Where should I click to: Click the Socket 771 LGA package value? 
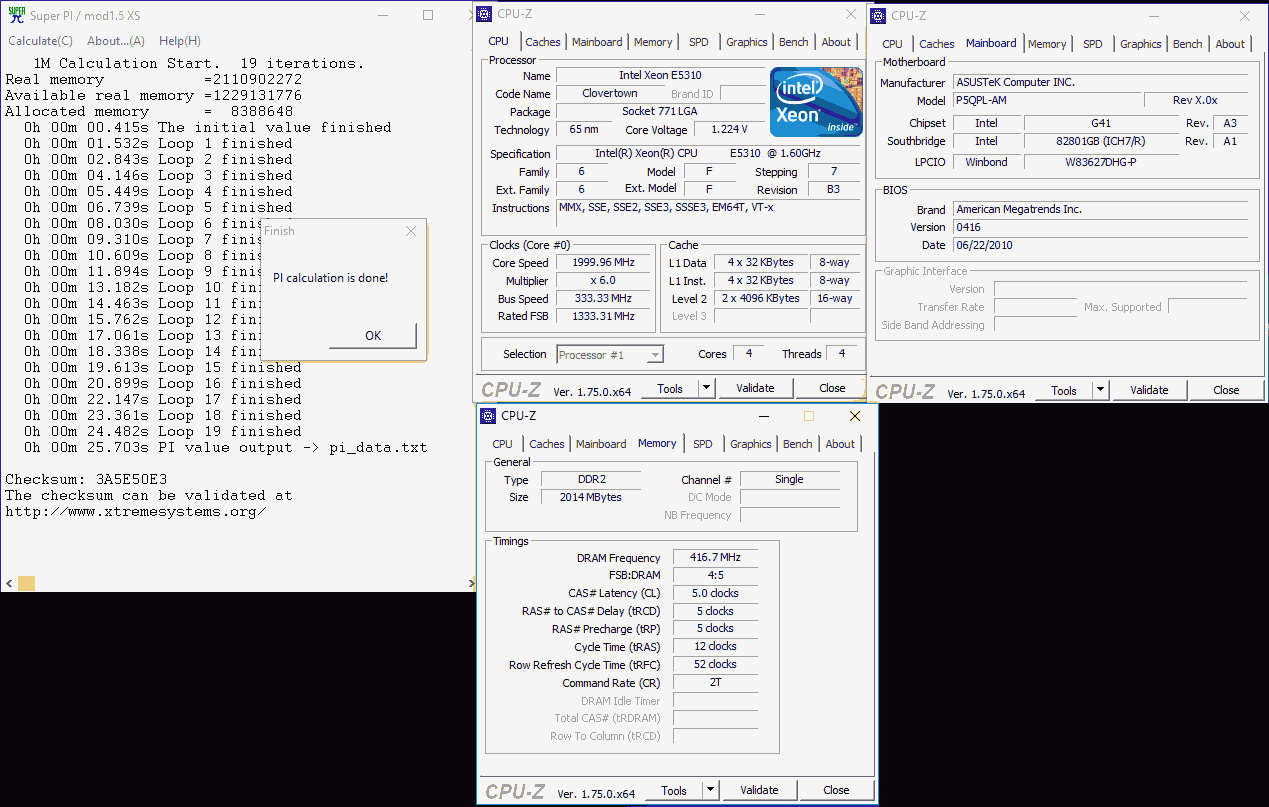659,112
